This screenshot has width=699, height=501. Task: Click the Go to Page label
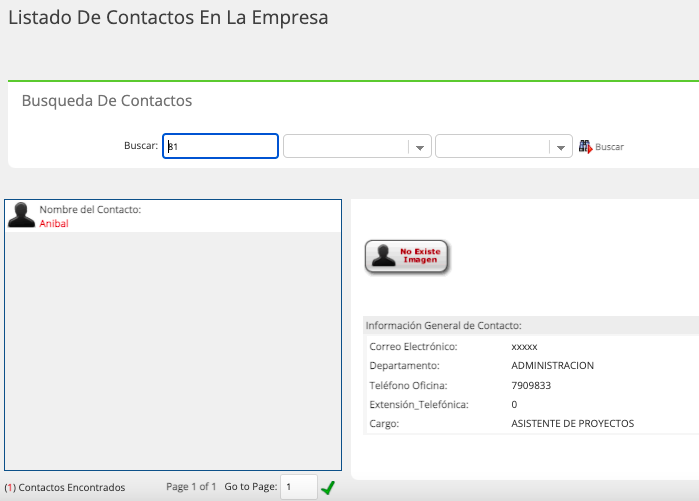[x=251, y=486]
